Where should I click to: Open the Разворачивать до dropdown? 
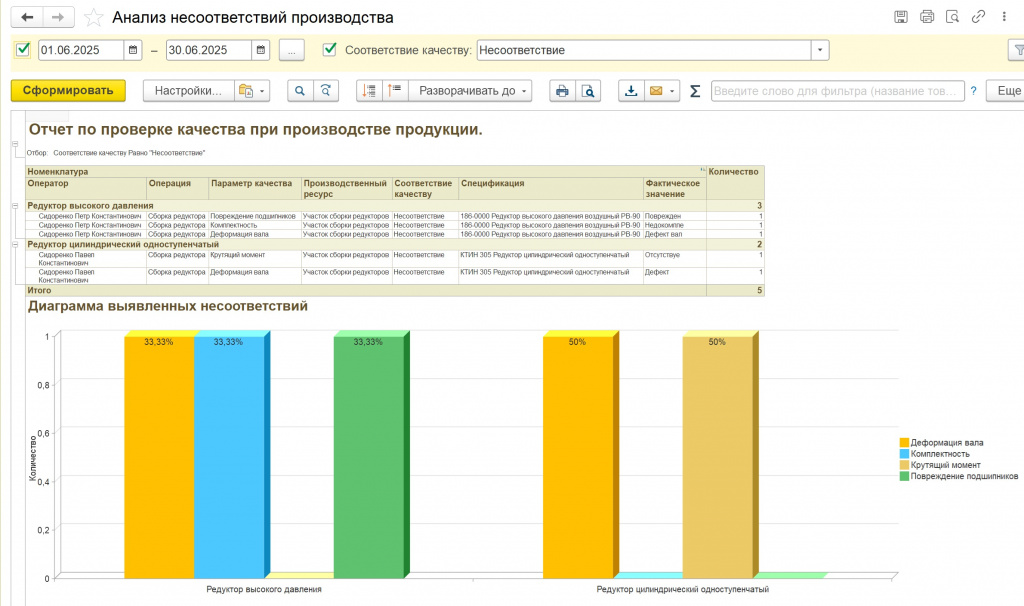(470, 91)
